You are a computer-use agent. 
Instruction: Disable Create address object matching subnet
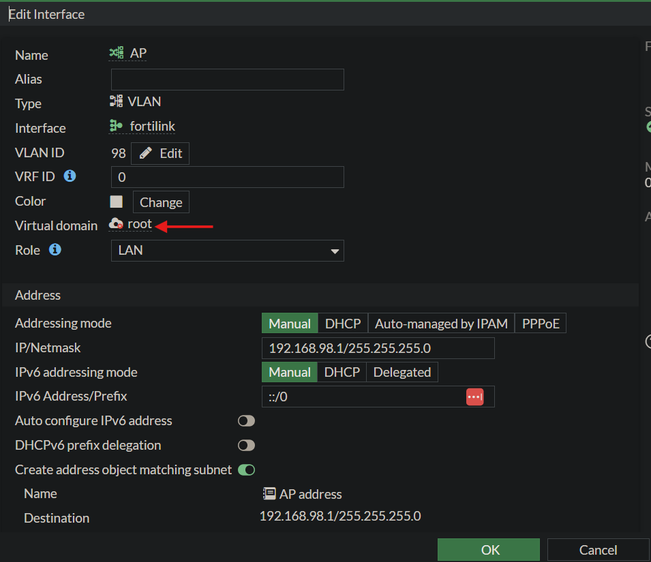click(246, 470)
